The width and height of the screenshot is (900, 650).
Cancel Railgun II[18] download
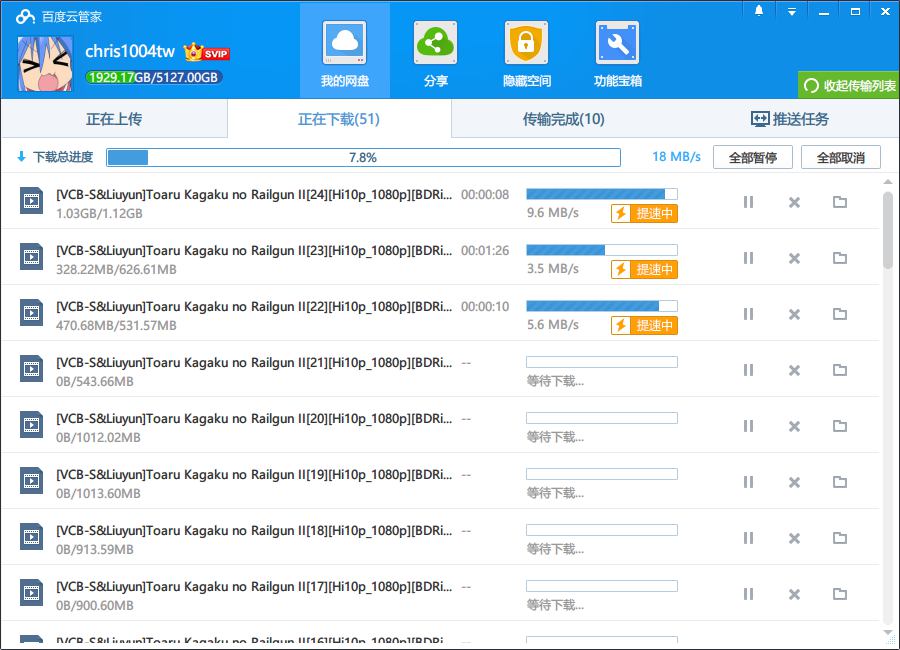click(x=794, y=538)
